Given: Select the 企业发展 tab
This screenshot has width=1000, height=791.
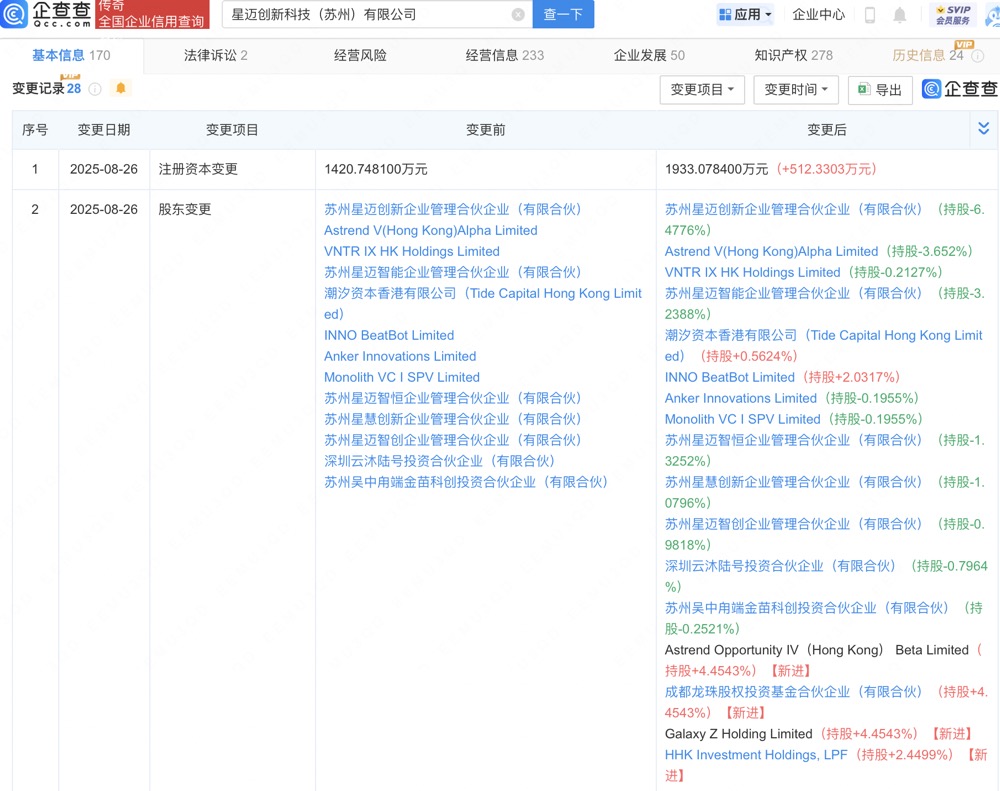Looking at the screenshot, I should 649,55.
